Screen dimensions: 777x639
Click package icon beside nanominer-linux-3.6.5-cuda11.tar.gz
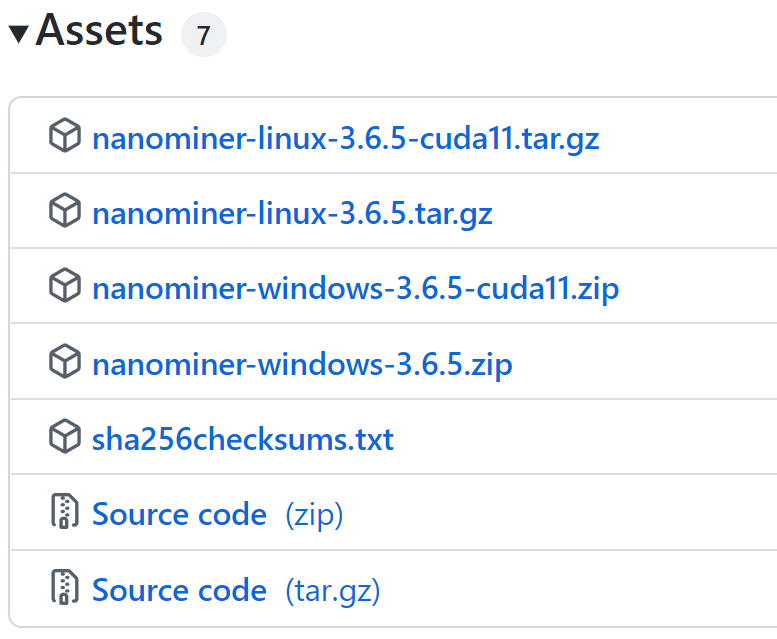click(65, 136)
